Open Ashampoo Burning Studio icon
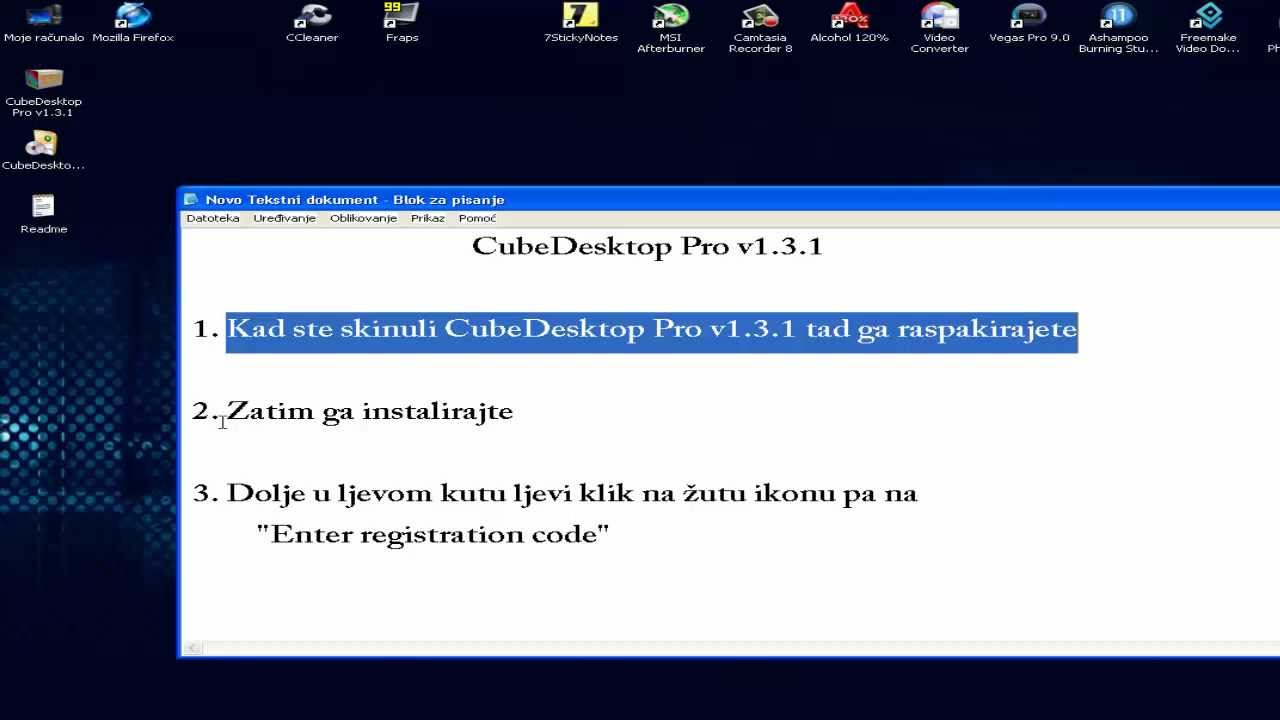 [1118, 28]
